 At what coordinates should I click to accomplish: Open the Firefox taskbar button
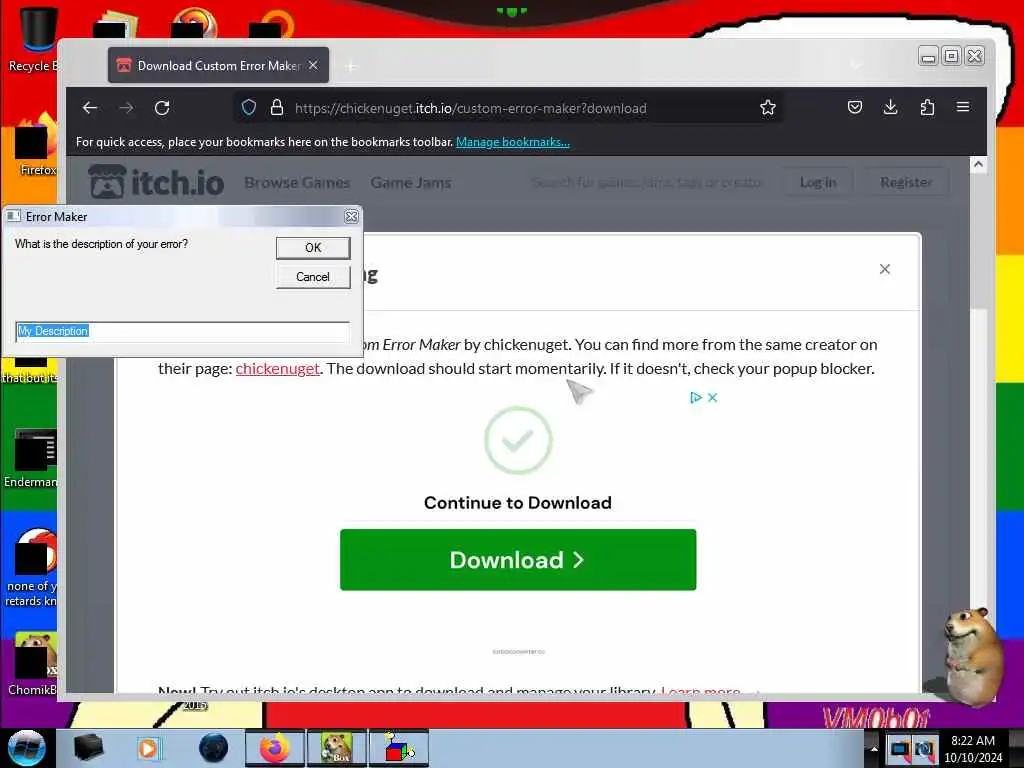(x=274, y=748)
